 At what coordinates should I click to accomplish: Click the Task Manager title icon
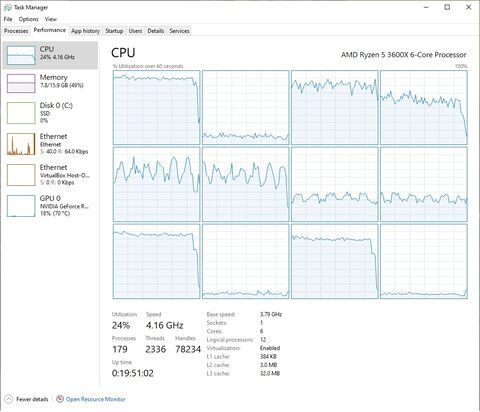click(8, 7)
